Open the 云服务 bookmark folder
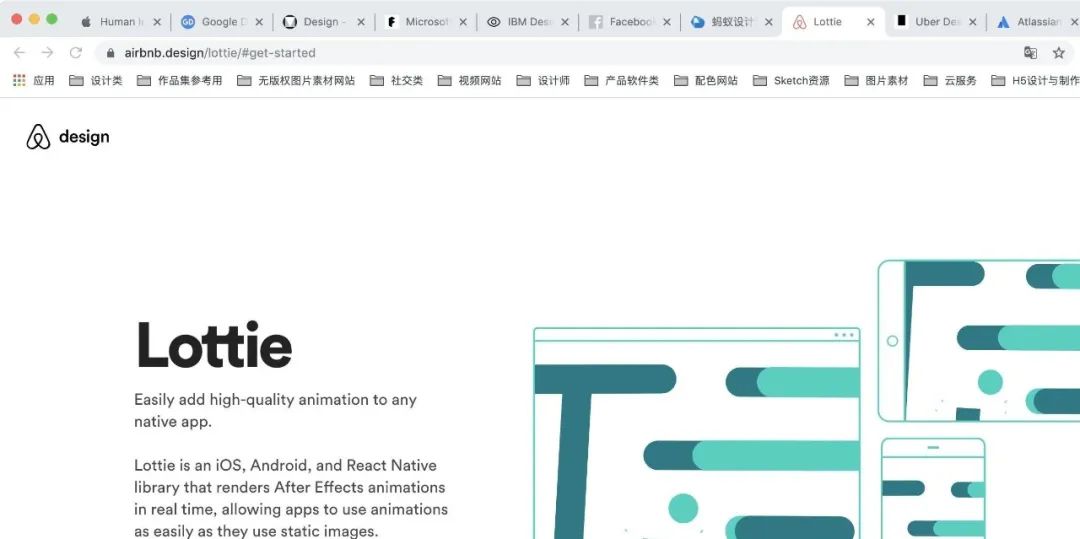 point(950,81)
